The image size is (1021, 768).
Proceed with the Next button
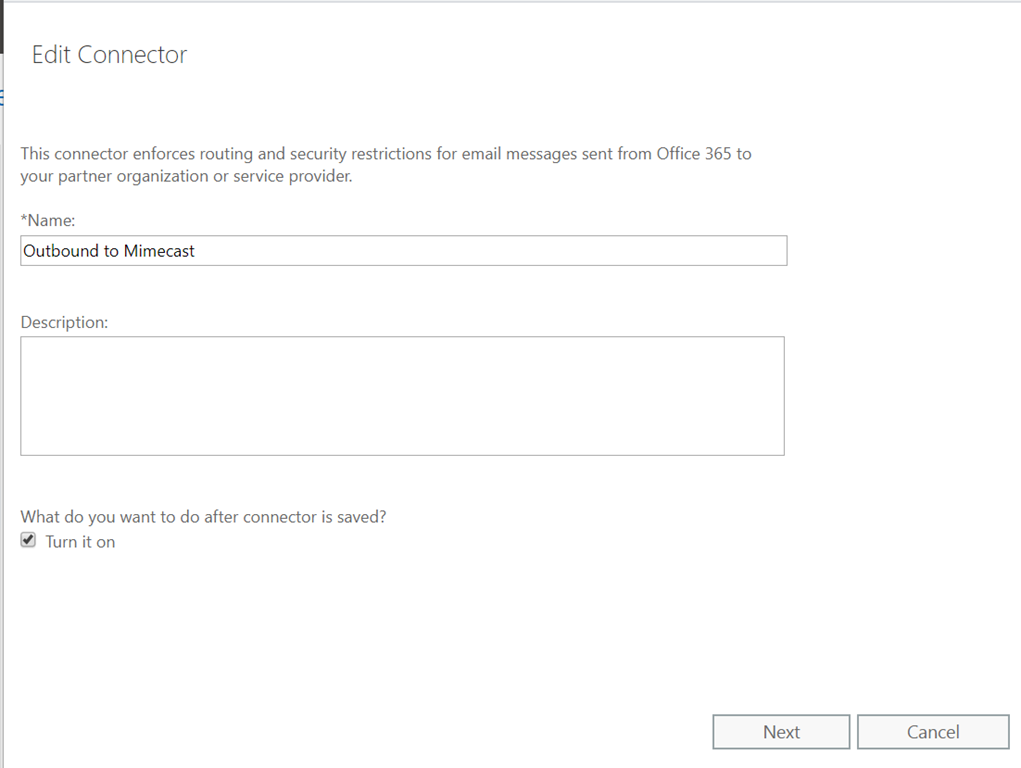tap(781, 732)
